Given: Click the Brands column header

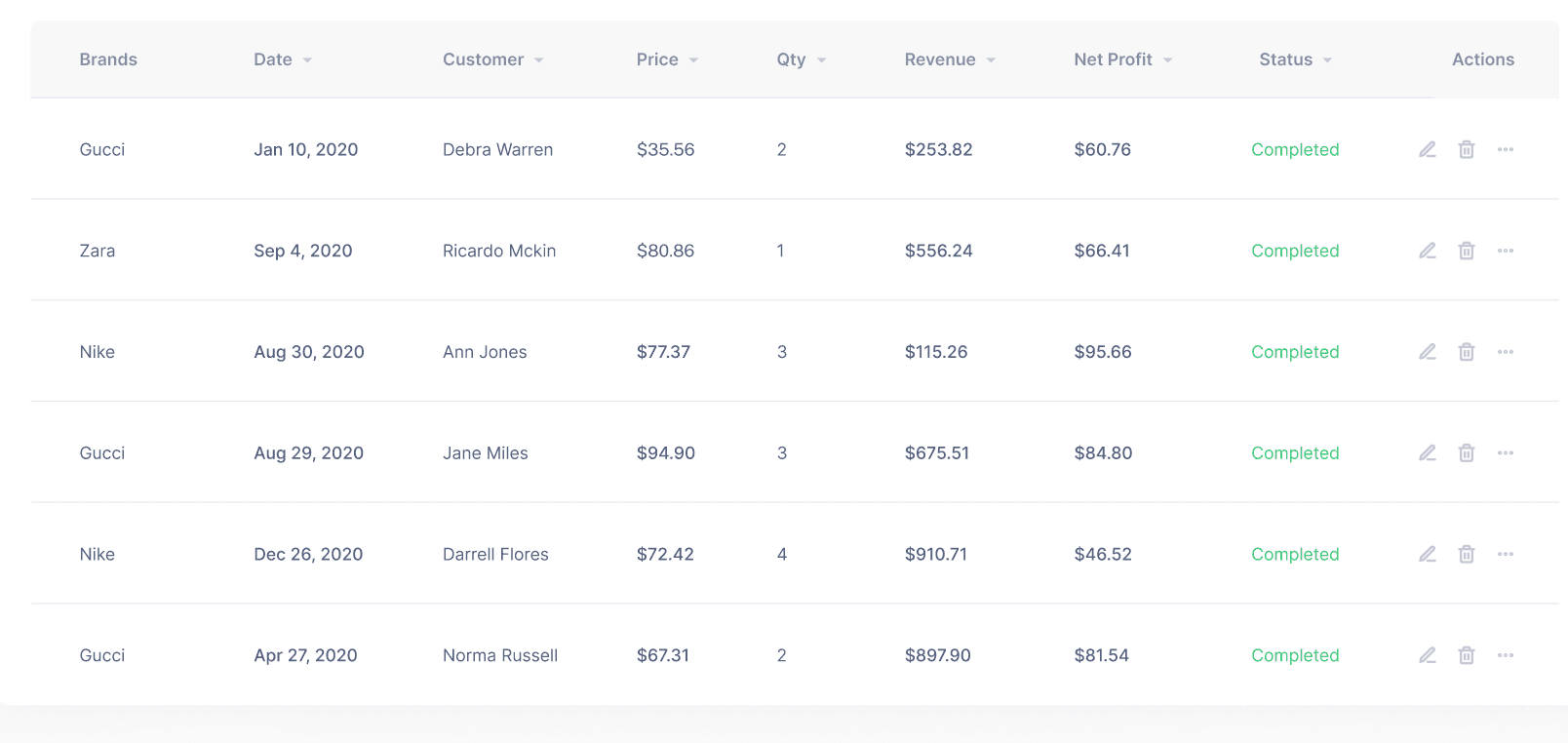Looking at the screenshot, I should pos(108,59).
